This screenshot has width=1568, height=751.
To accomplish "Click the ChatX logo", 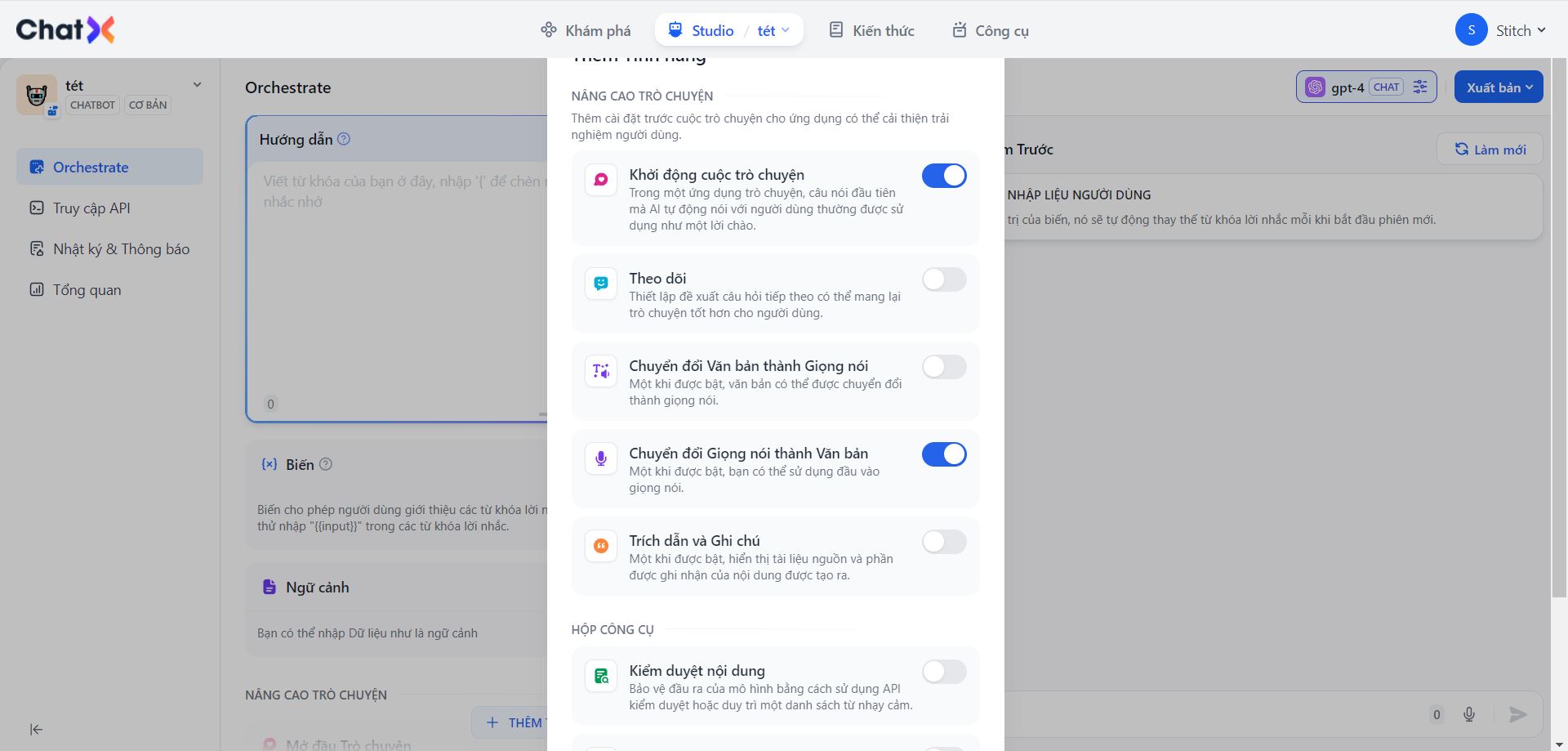I will click(x=65, y=30).
